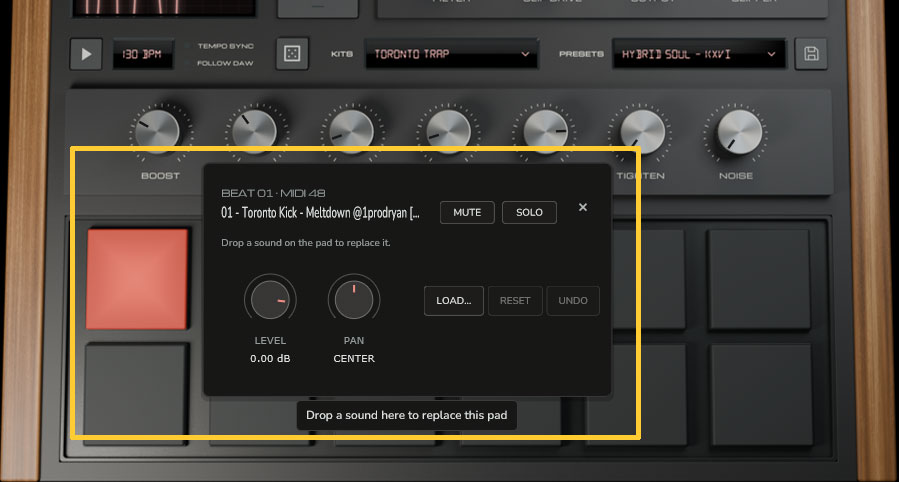The image size is (899, 482).
Task: Click the save preset floppy disk icon
Action: [x=811, y=54]
